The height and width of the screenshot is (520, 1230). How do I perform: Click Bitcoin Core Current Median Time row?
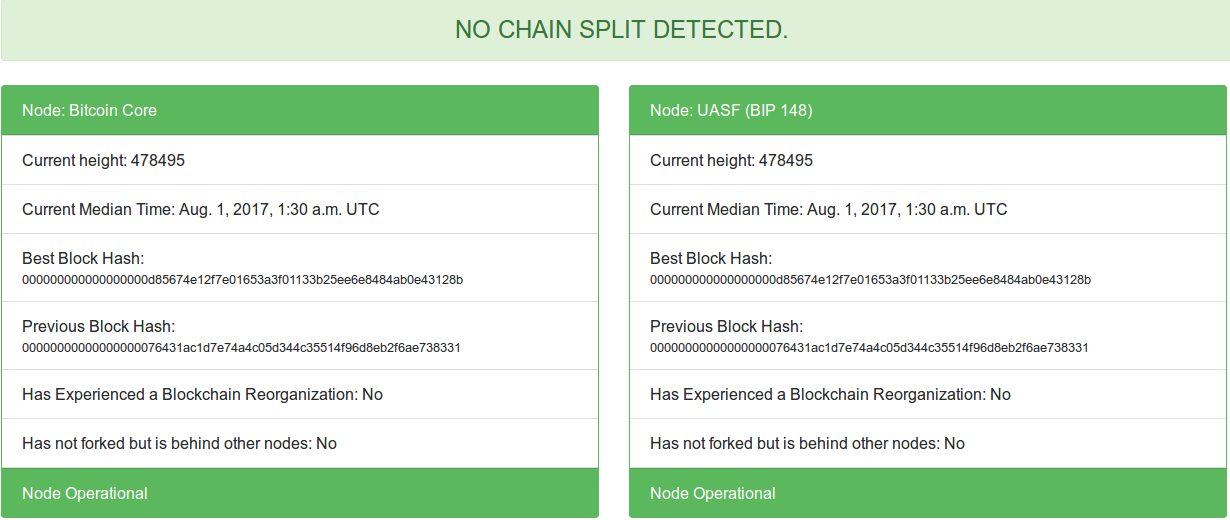pyautogui.click(x=201, y=209)
